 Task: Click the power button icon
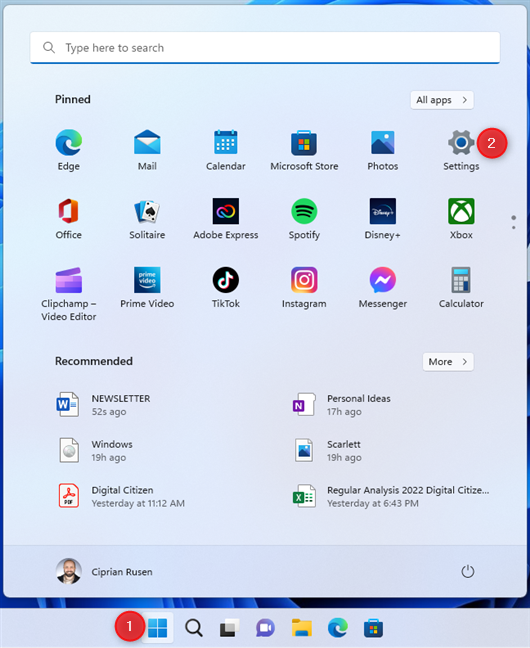(x=468, y=572)
